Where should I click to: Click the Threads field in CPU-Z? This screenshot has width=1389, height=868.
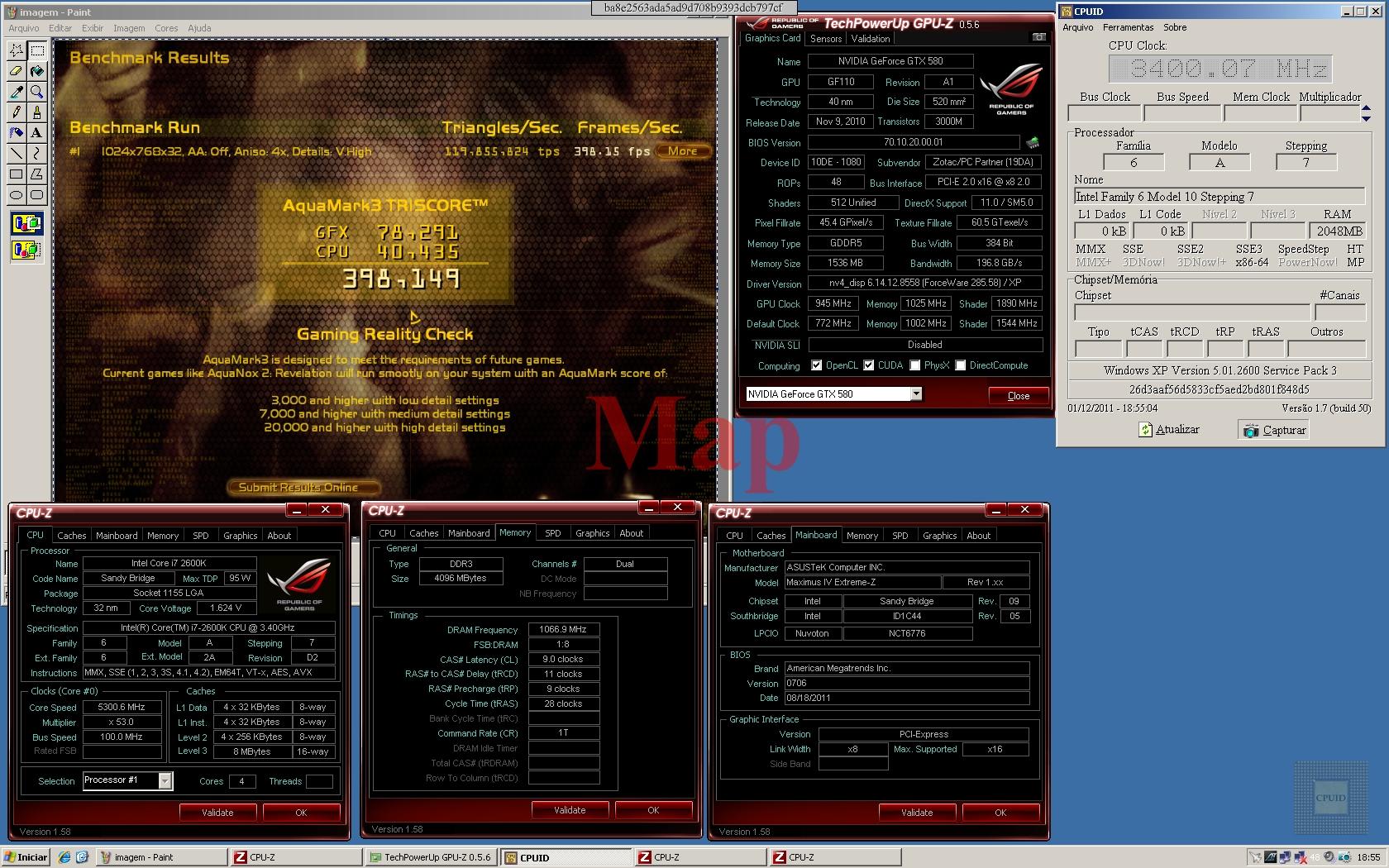pyautogui.click(x=319, y=781)
